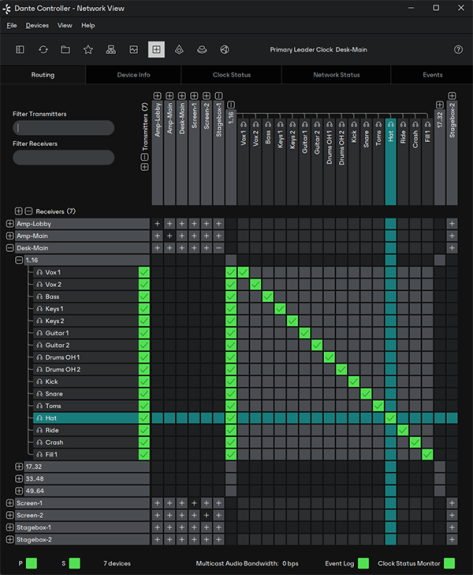
Task: Click the Filter Receivers input field
Action: [x=63, y=157]
